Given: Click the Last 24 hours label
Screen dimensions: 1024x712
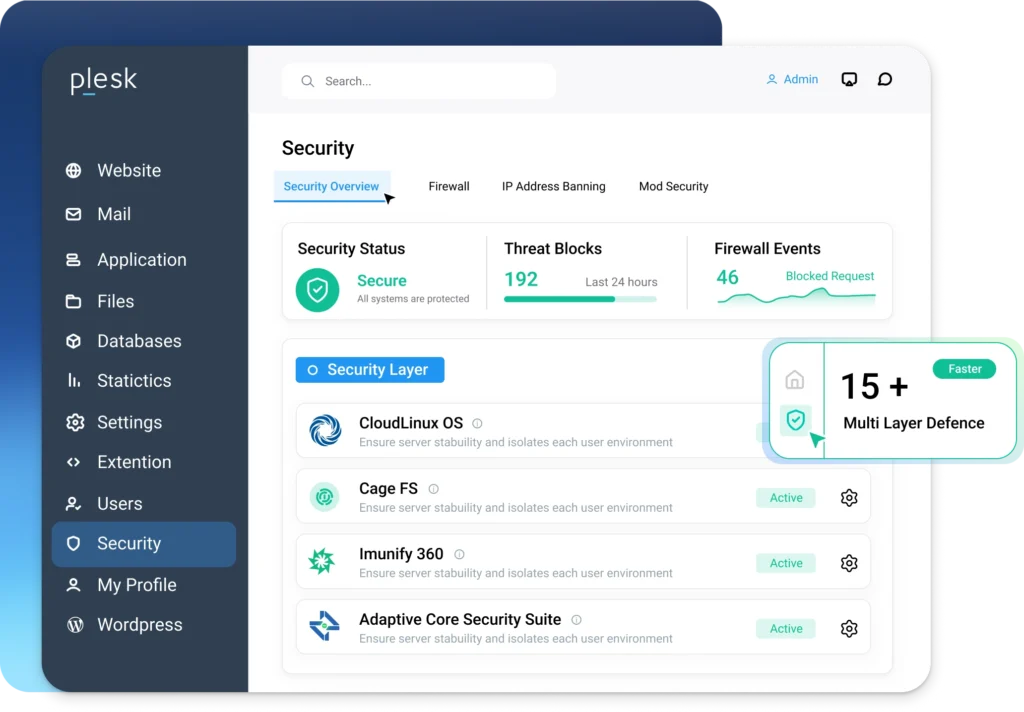Looking at the screenshot, I should [x=621, y=282].
